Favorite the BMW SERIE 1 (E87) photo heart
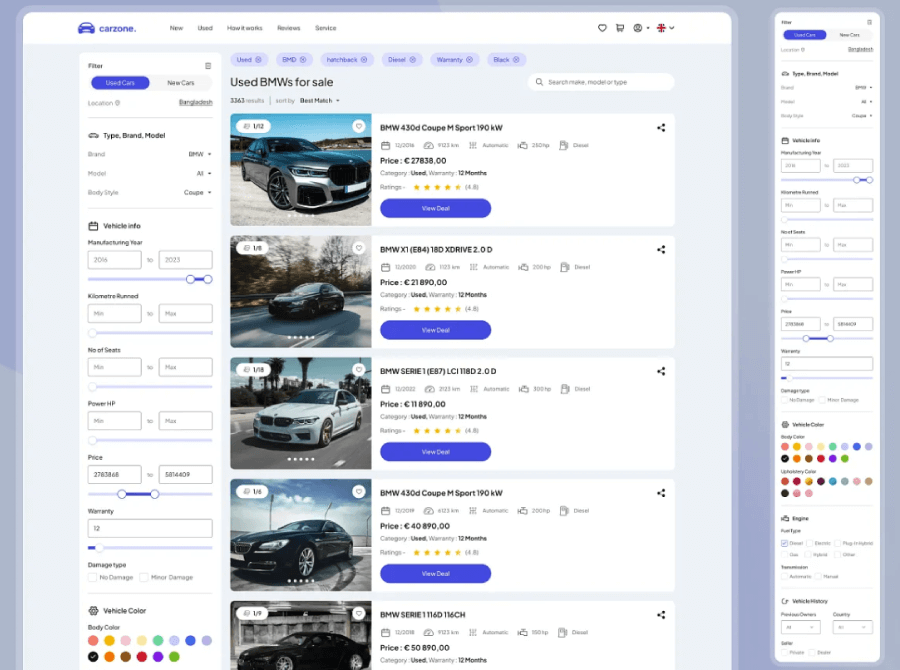900x670 pixels. tap(359, 370)
